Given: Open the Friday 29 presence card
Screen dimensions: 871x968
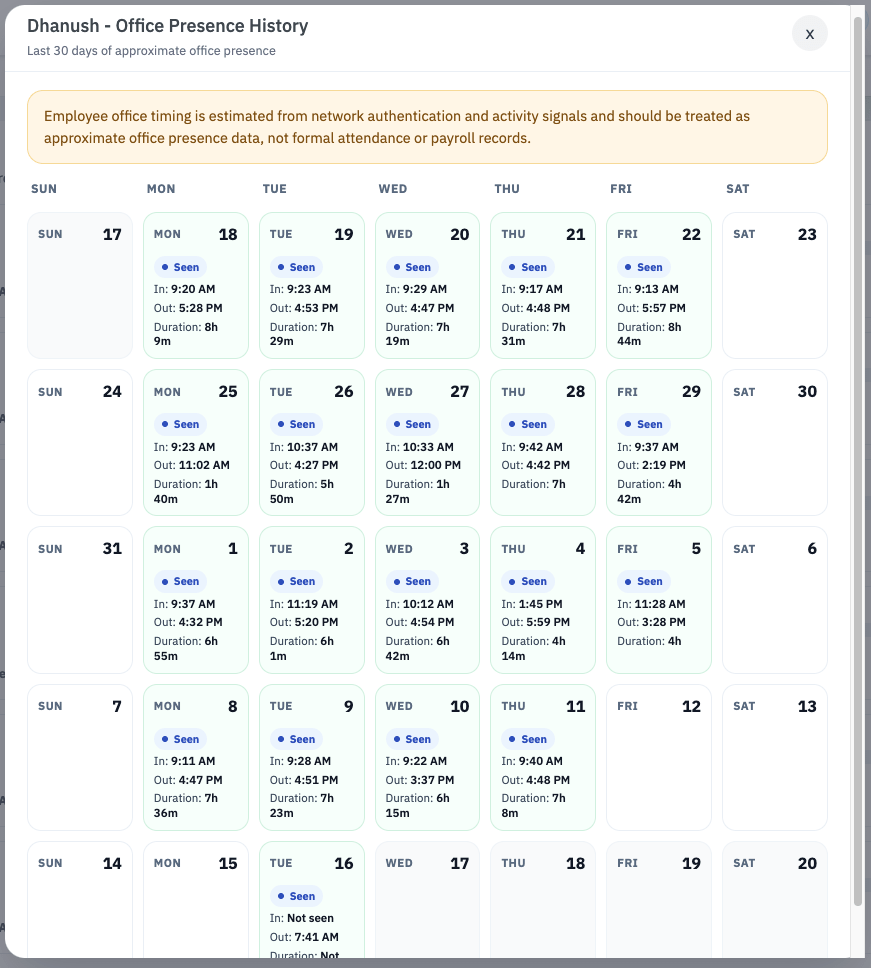Looking at the screenshot, I should (659, 442).
